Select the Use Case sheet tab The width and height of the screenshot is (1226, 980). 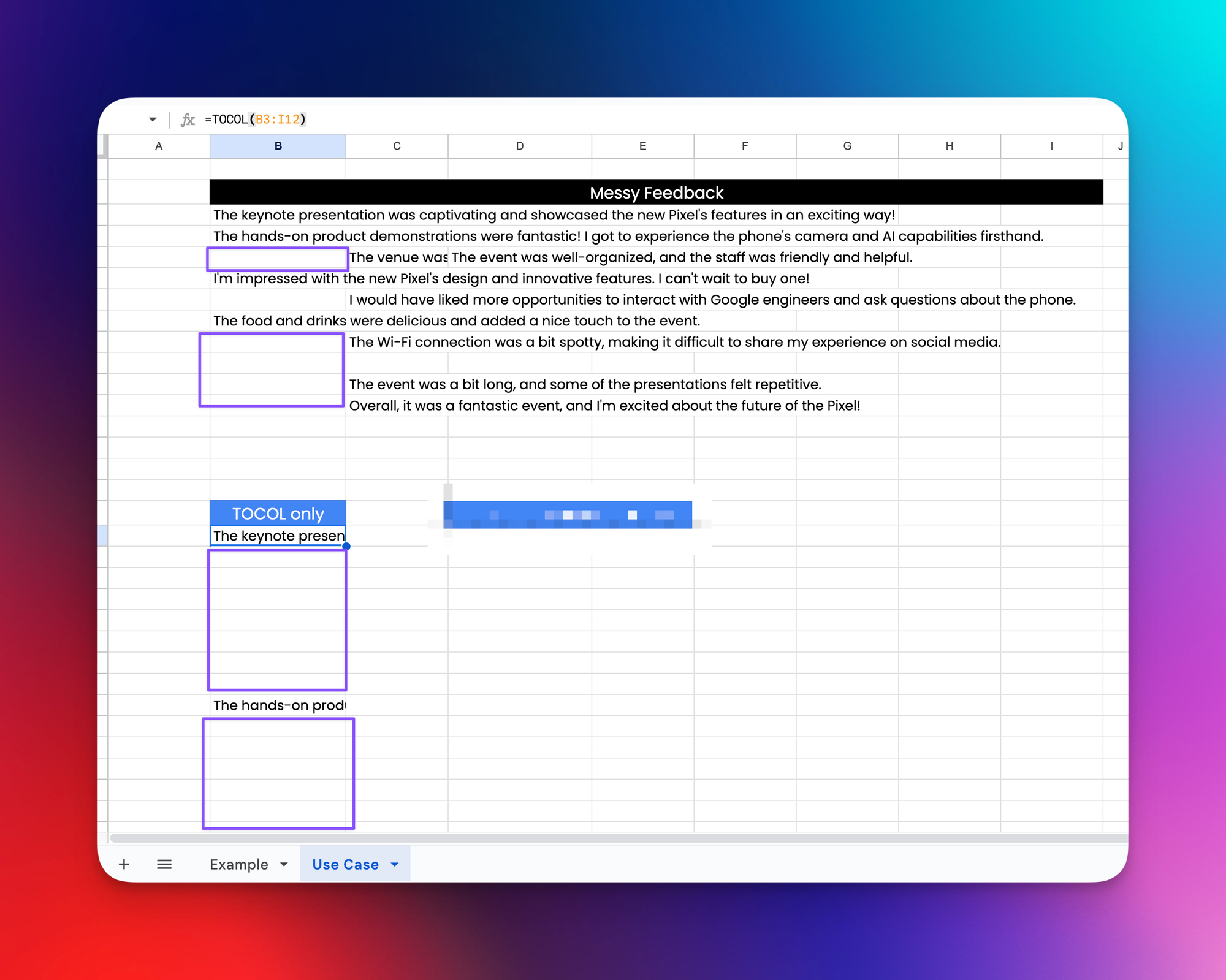[x=345, y=864]
